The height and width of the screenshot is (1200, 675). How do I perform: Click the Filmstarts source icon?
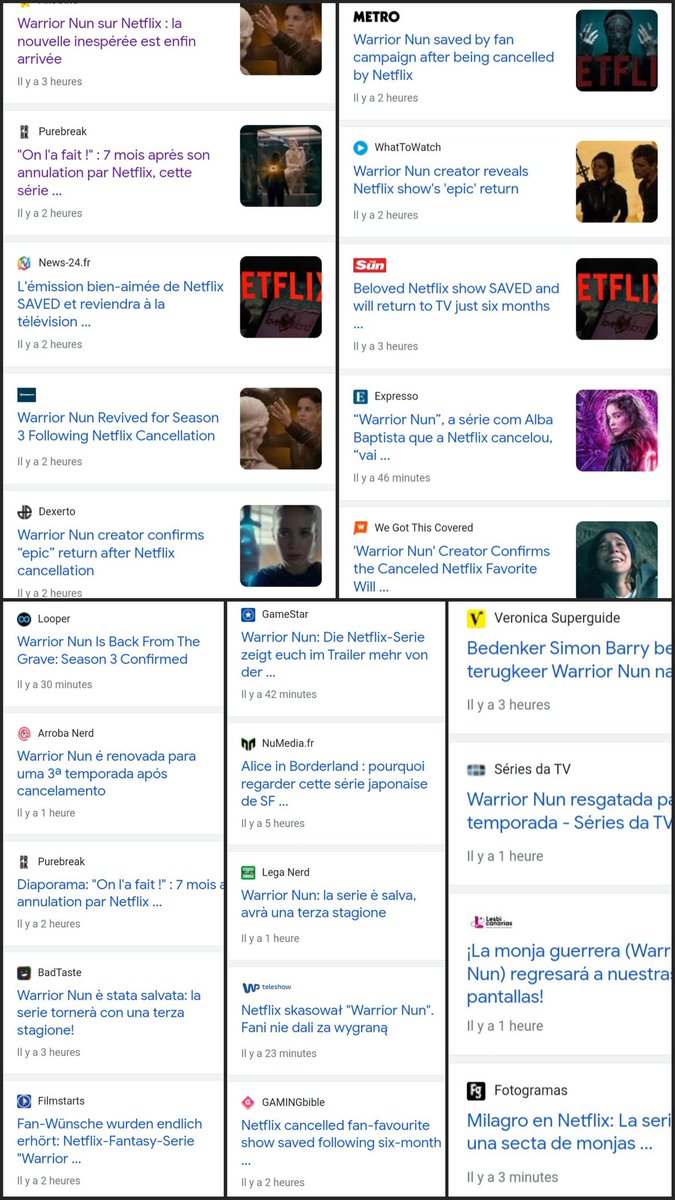pos(25,1101)
